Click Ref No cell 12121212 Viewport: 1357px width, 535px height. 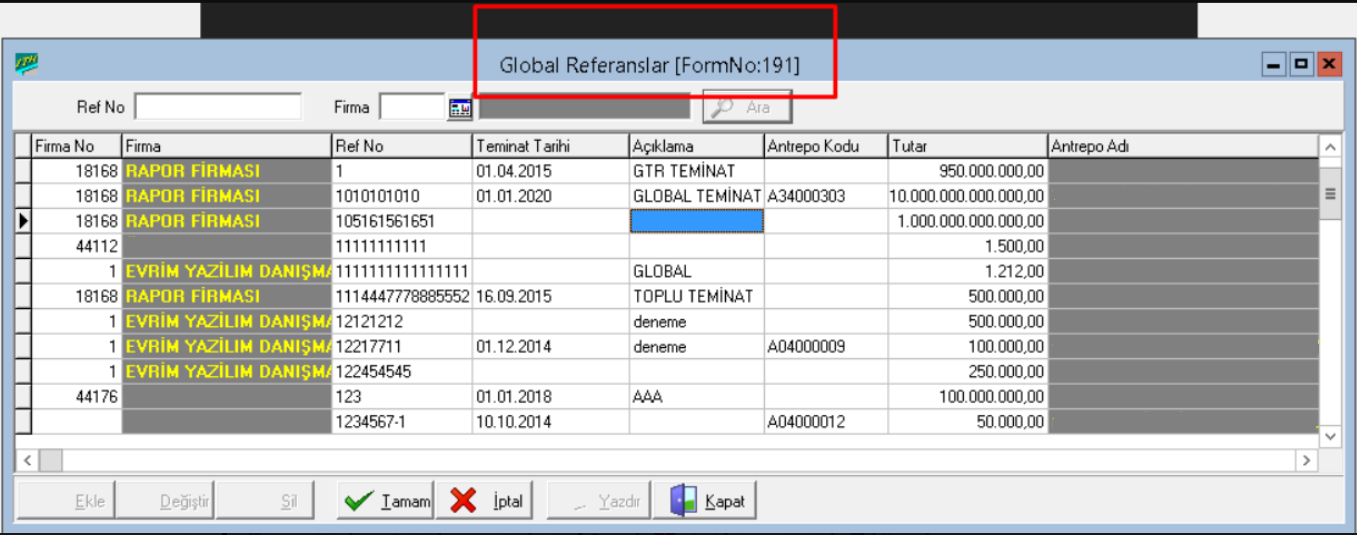point(402,321)
